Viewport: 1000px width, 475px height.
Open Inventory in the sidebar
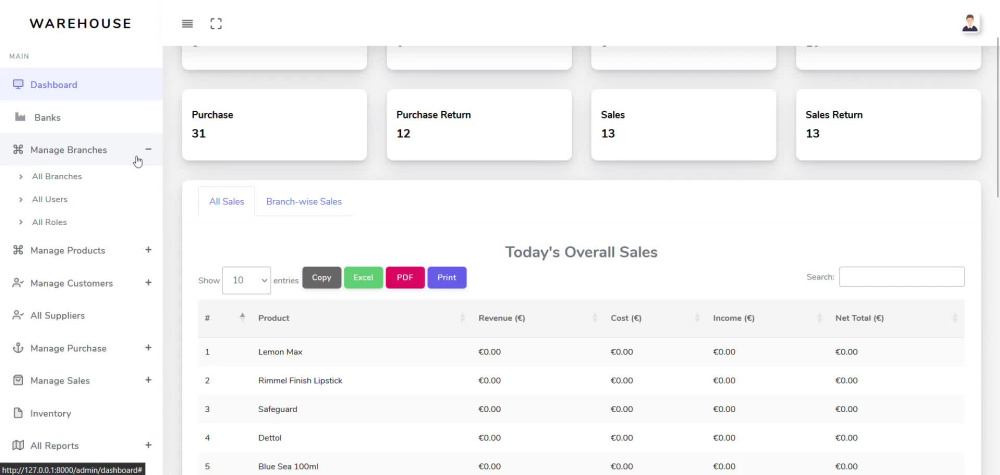81,413
